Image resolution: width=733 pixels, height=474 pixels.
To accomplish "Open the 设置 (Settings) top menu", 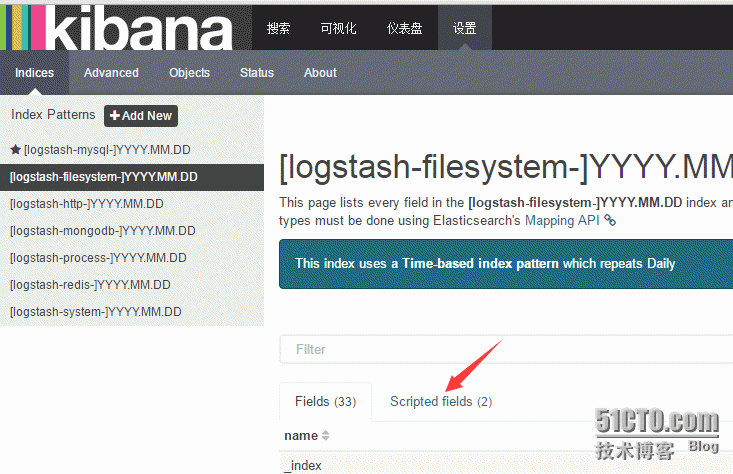I will coord(465,28).
